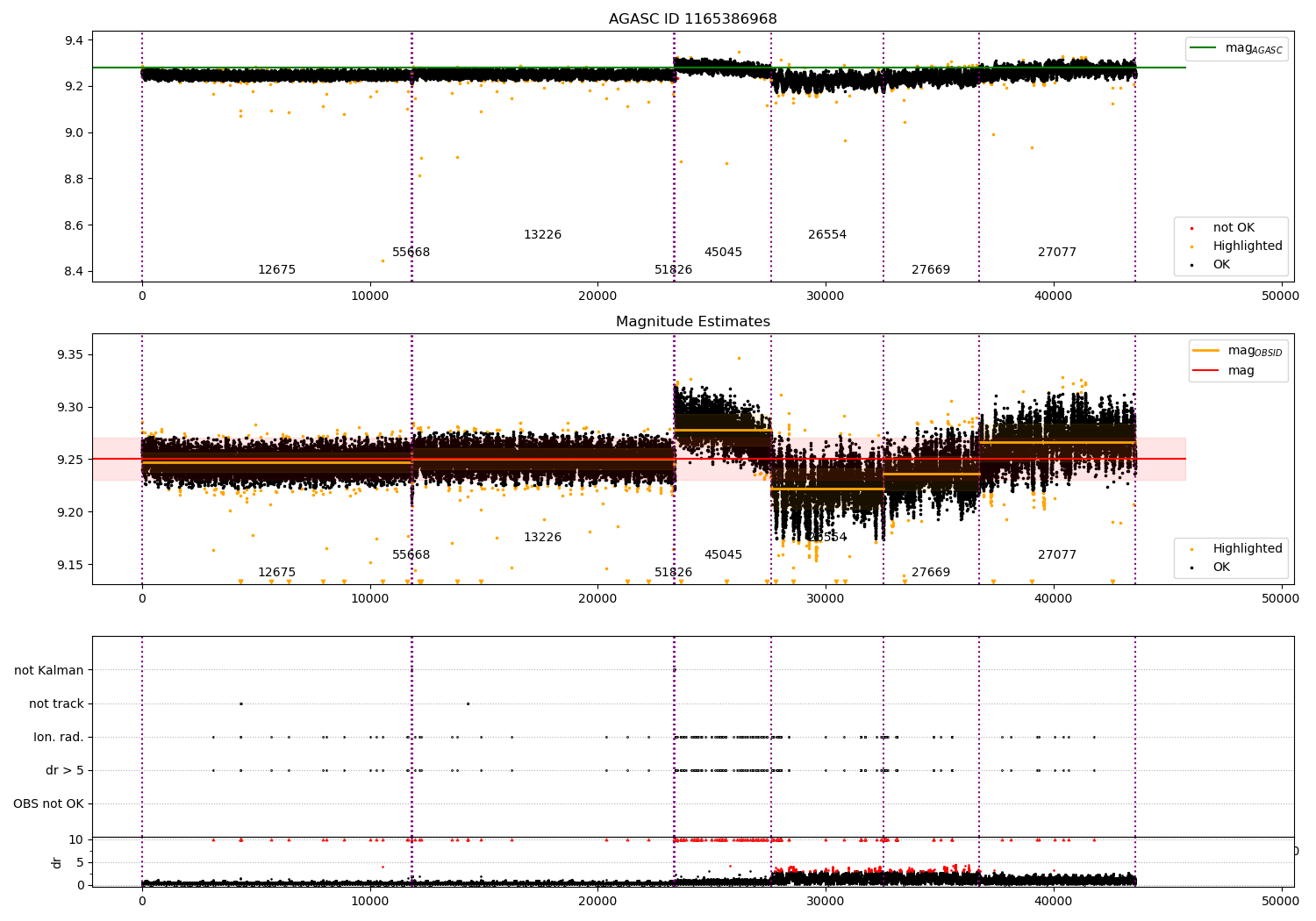Click the 8.6 y-axis tick label

click(x=74, y=226)
